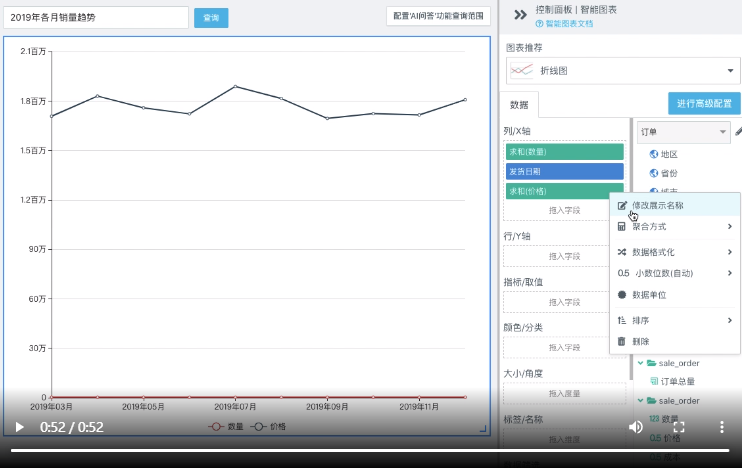Choose 删除 in the context menu
This screenshot has height=468, width=742.
click(674, 341)
